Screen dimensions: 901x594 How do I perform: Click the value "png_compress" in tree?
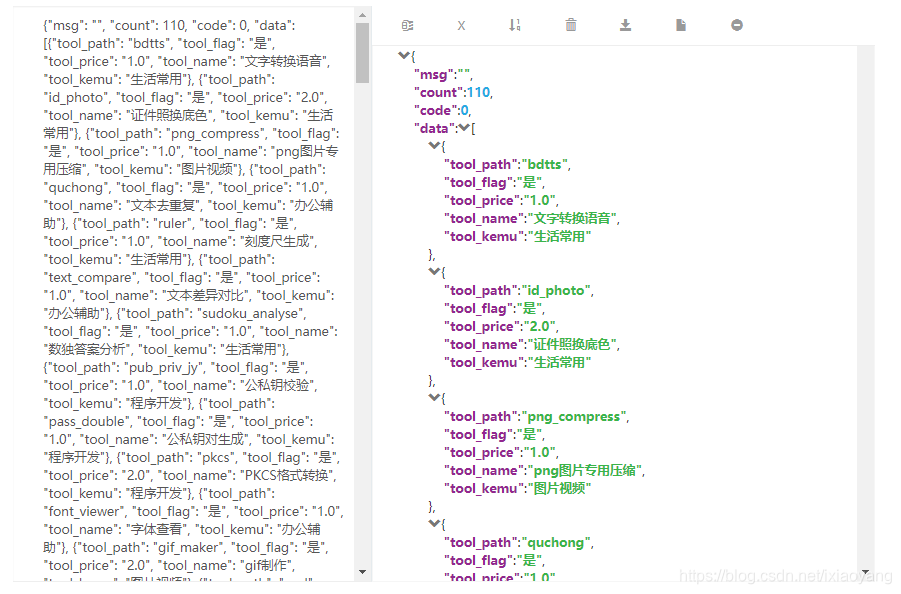tap(573, 416)
